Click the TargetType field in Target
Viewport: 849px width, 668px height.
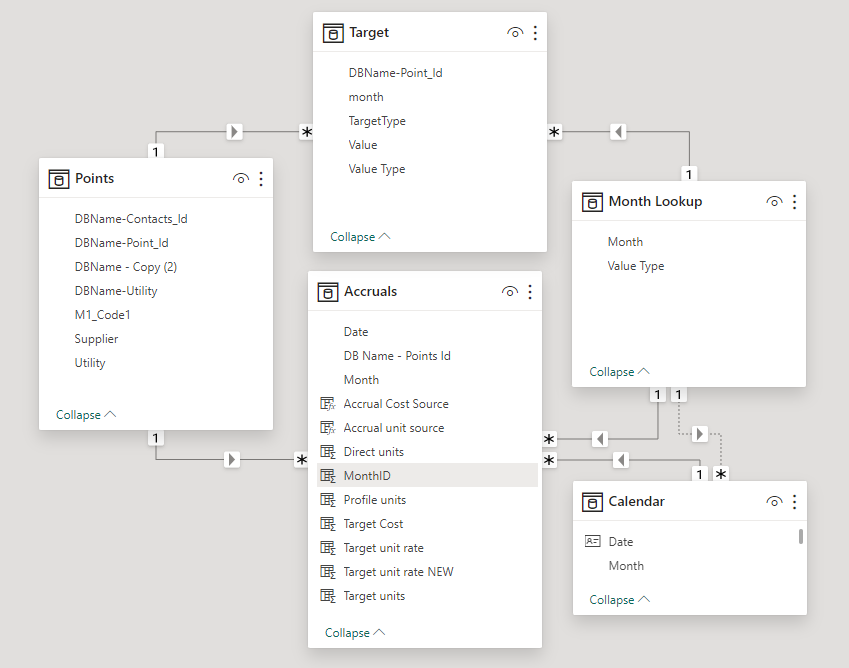[377, 121]
